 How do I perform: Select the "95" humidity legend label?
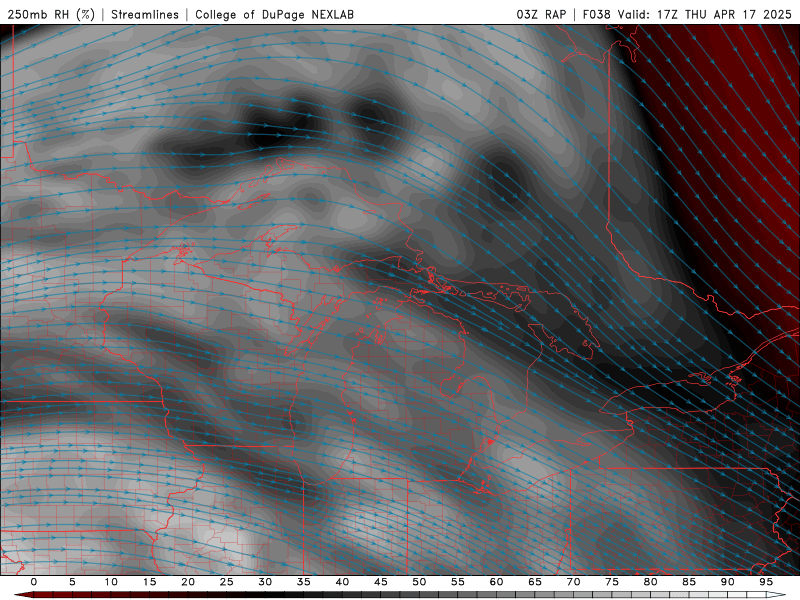[766, 582]
